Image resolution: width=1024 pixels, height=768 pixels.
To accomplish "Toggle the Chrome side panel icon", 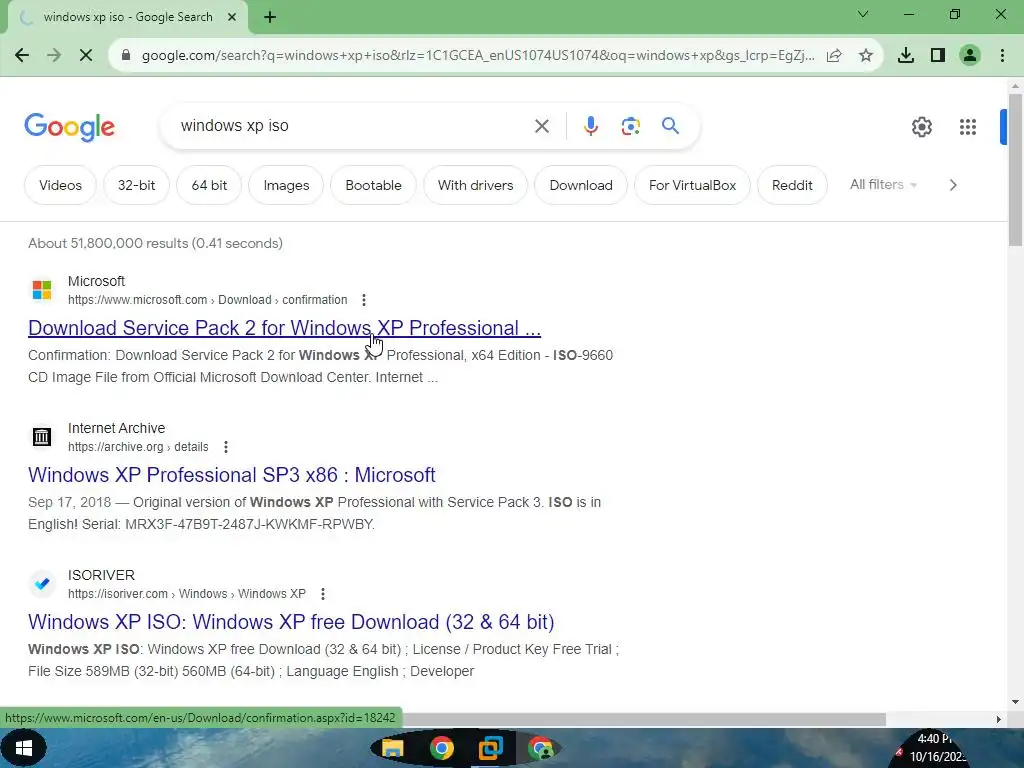I will [x=938, y=56].
